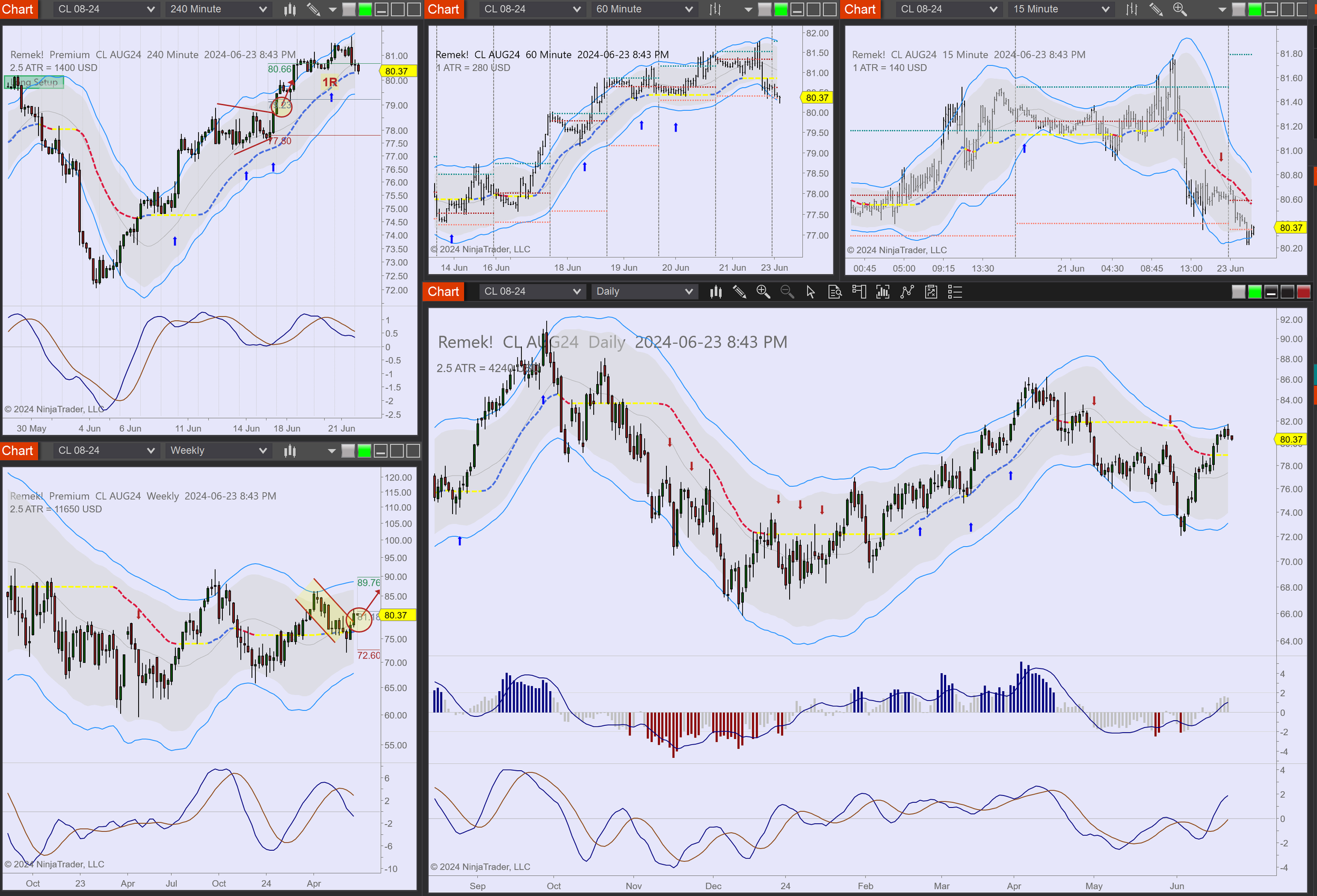Image resolution: width=1317 pixels, height=896 pixels.
Task: Select drawing tools pencil in Daily chart
Action: coord(740,291)
